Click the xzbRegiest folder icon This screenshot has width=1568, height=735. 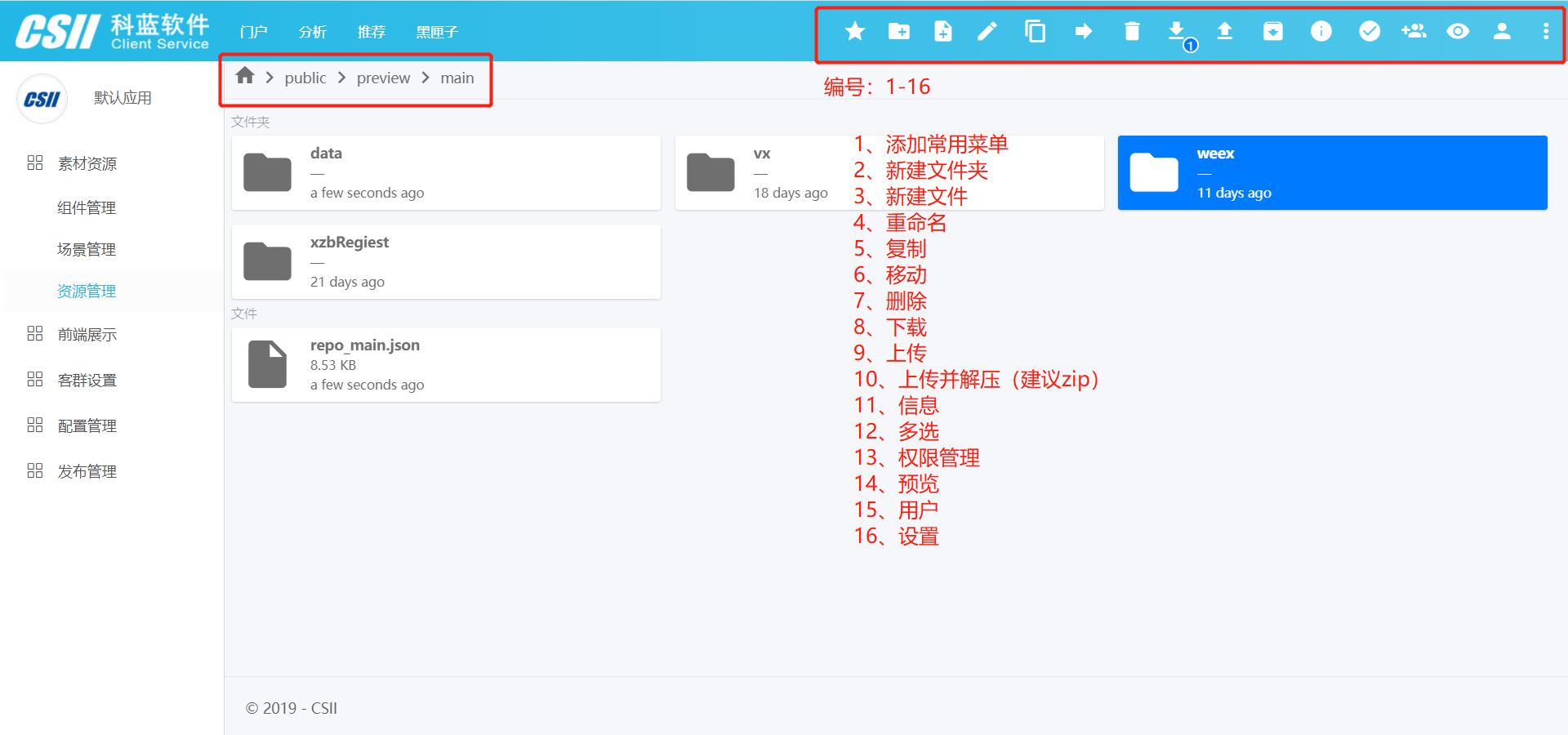click(x=267, y=261)
